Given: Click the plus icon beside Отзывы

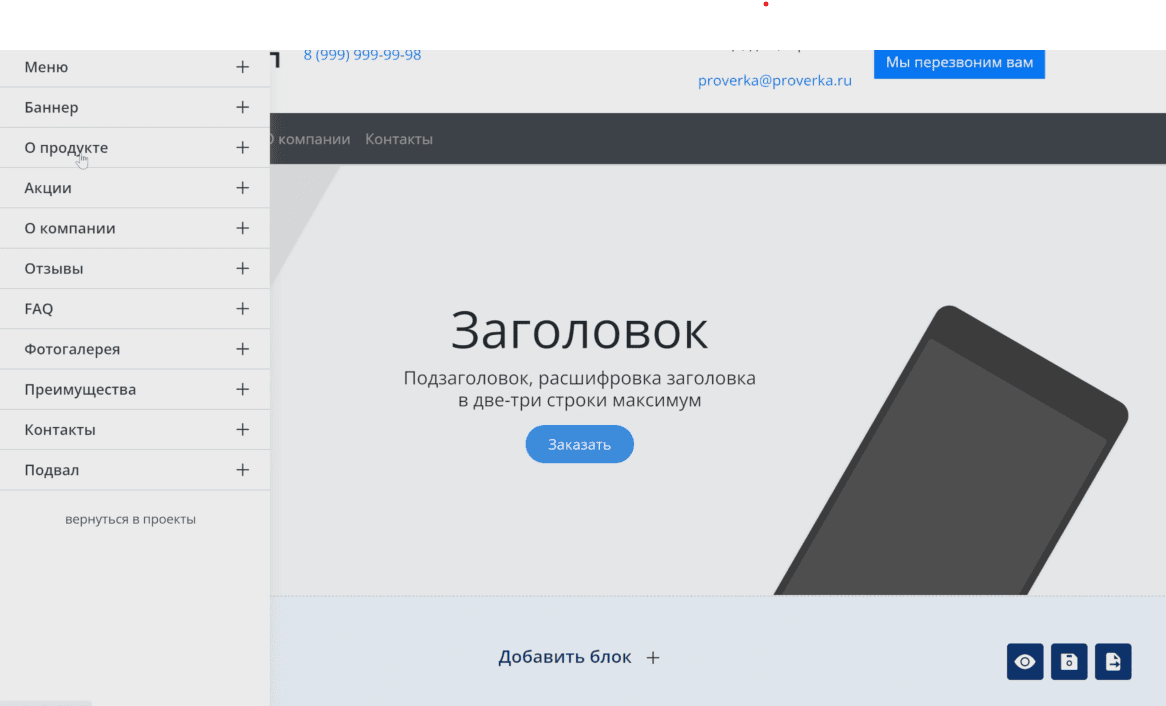Looking at the screenshot, I should tap(242, 269).
